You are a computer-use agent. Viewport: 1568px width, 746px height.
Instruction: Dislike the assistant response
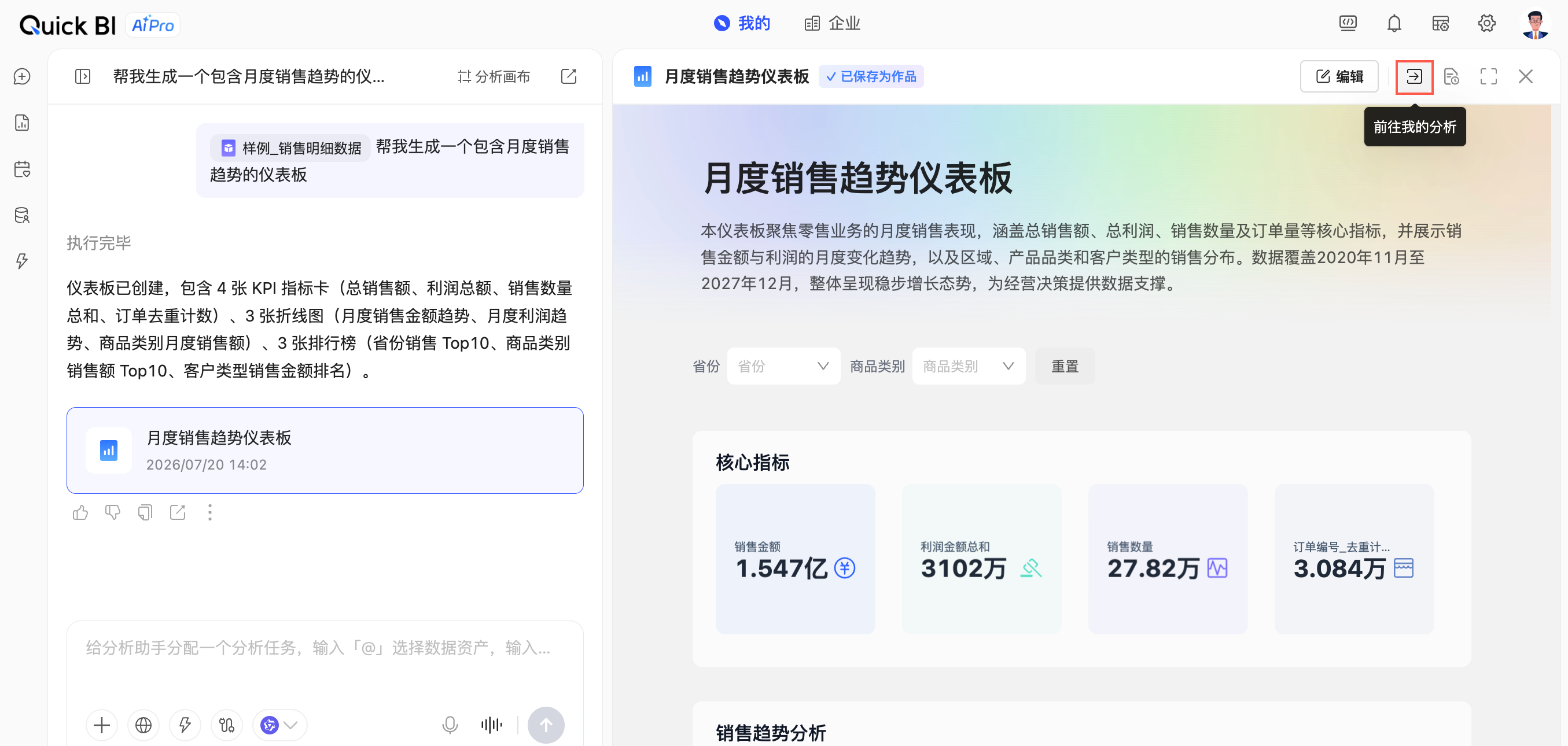click(x=113, y=513)
